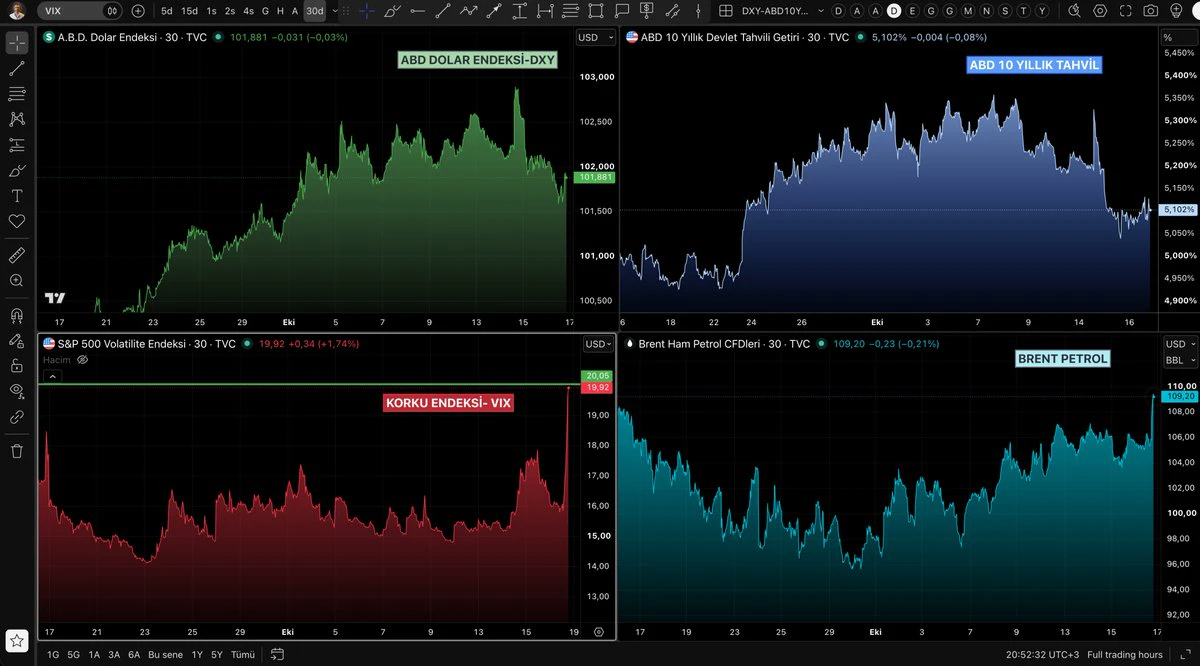Open VIX chart time axis settings gear
Image resolution: width=1200 pixels, height=666 pixels.
click(598, 632)
